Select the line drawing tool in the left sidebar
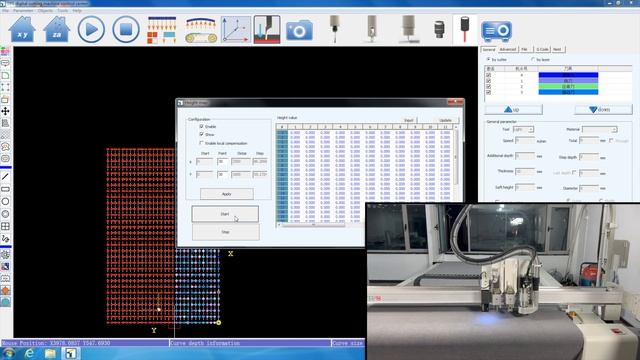Viewport: 640px width, 360px height. (5, 177)
